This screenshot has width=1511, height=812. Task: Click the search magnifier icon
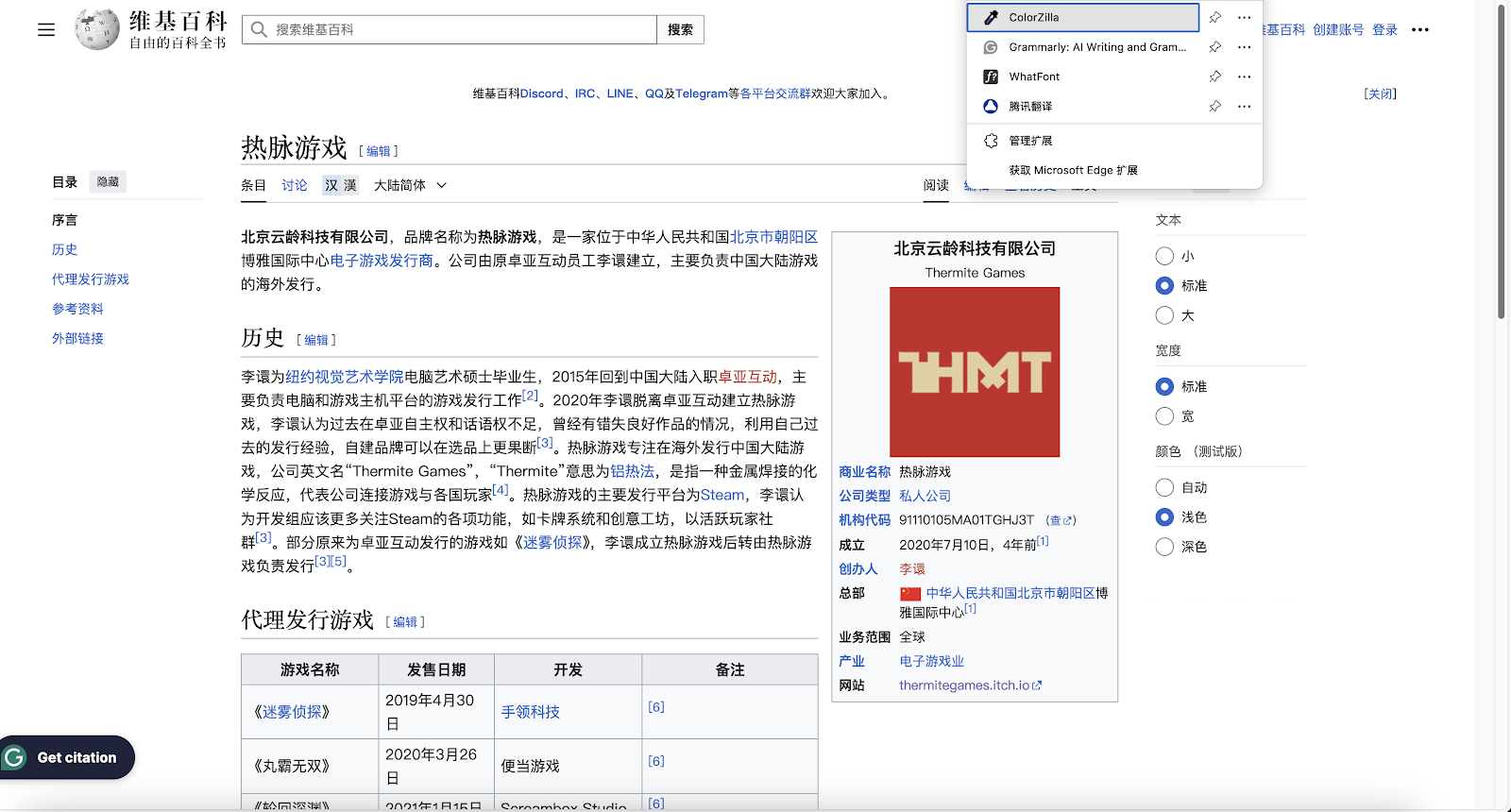pyautogui.click(x=259, y=29)
